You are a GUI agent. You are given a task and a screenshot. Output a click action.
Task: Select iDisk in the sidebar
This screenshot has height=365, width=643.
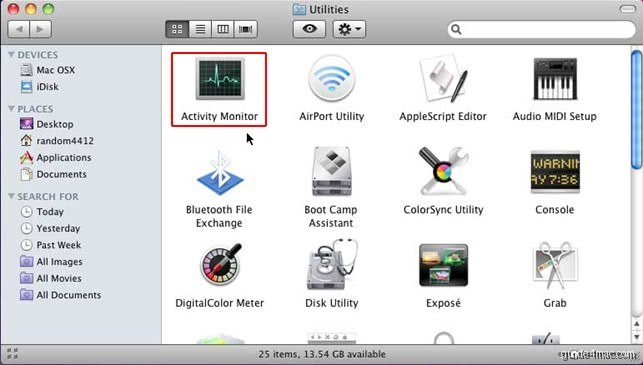39,87
